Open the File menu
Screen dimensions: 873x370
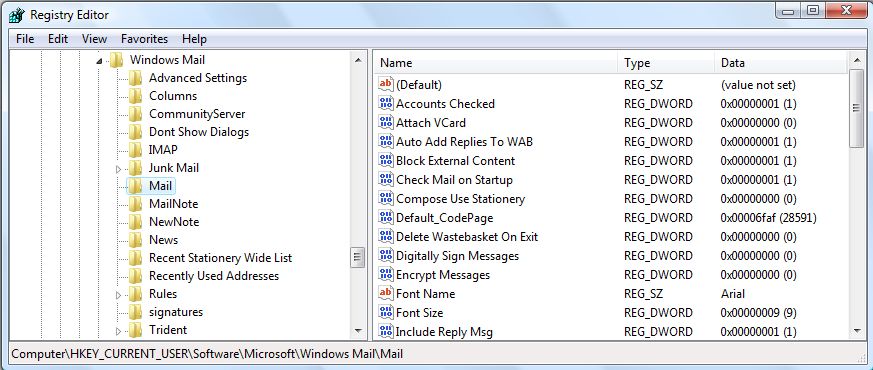(25, 39)
